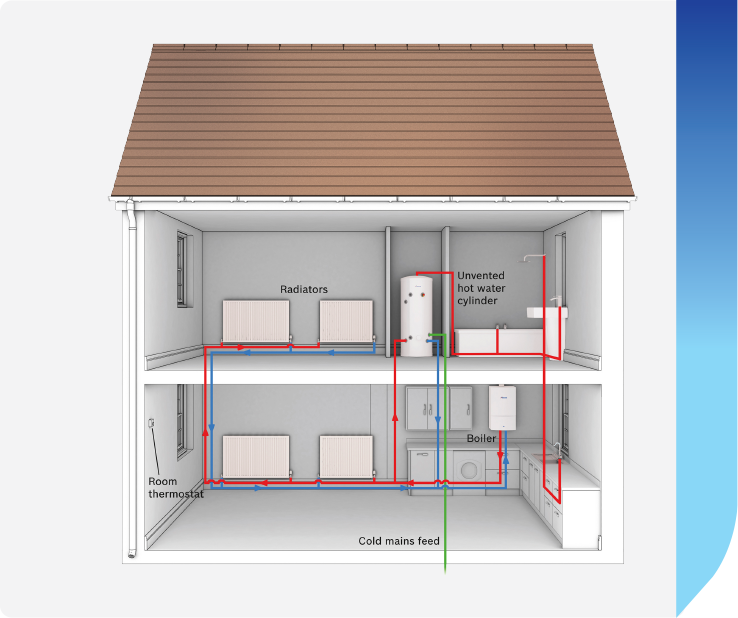The height and width of the screenshot is (618, 738).
Task: Select the downstairs right radiator
Action: pyautogui.click(x=346, y=457)
